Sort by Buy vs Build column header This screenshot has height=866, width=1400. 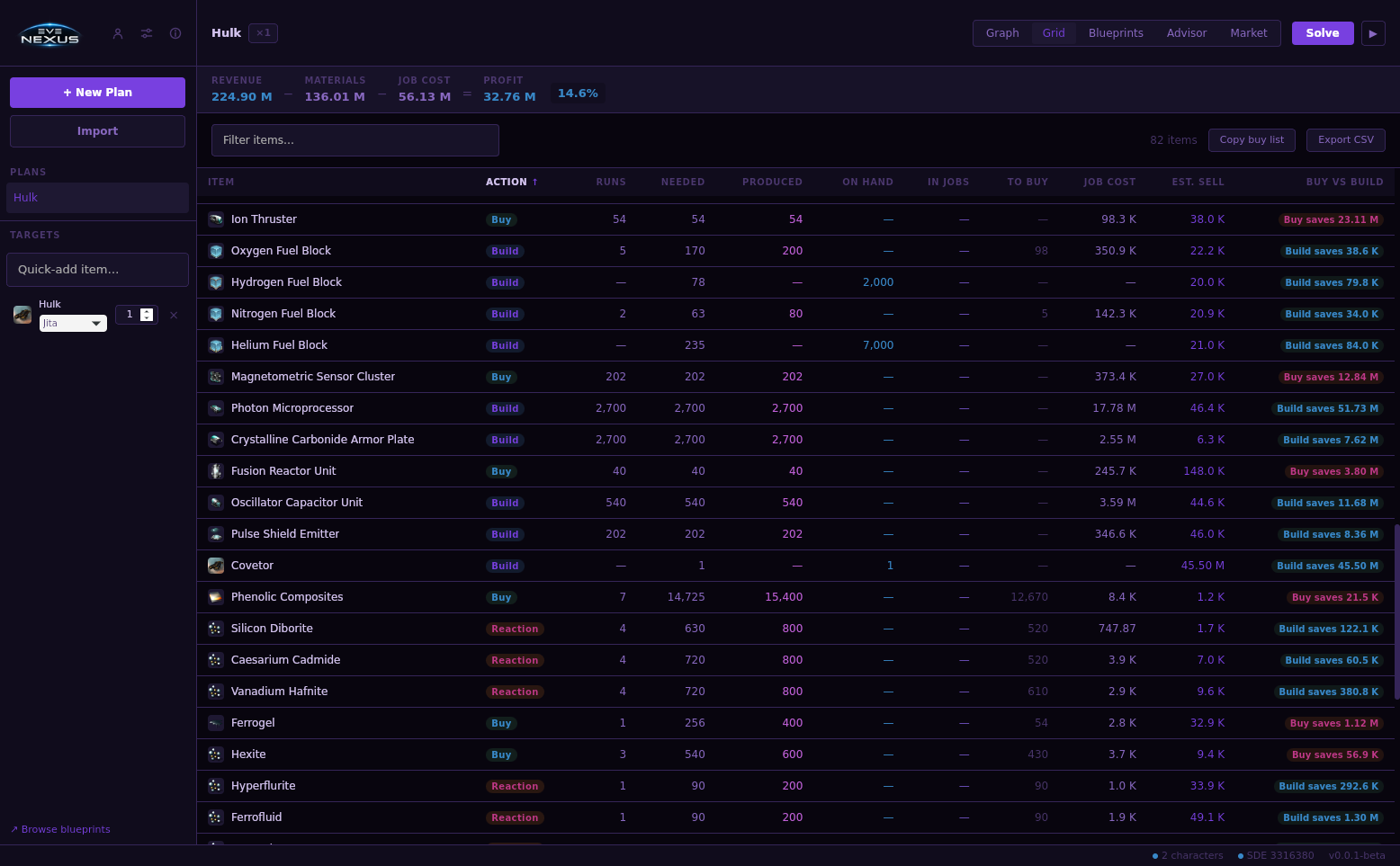pyautogui.click(x=1344, y=182)
